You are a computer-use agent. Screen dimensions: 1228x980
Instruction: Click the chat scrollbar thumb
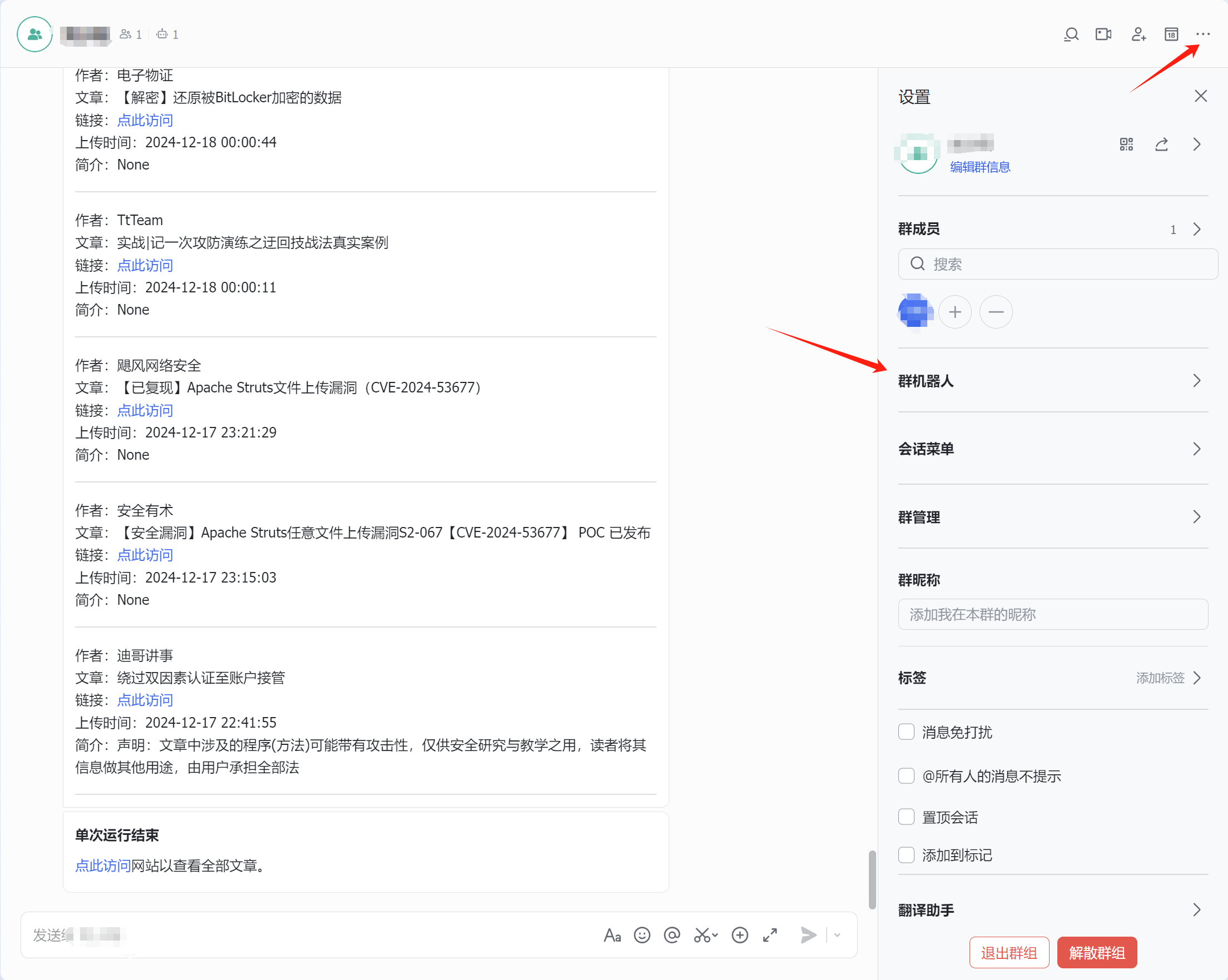(x=872, y=880)
